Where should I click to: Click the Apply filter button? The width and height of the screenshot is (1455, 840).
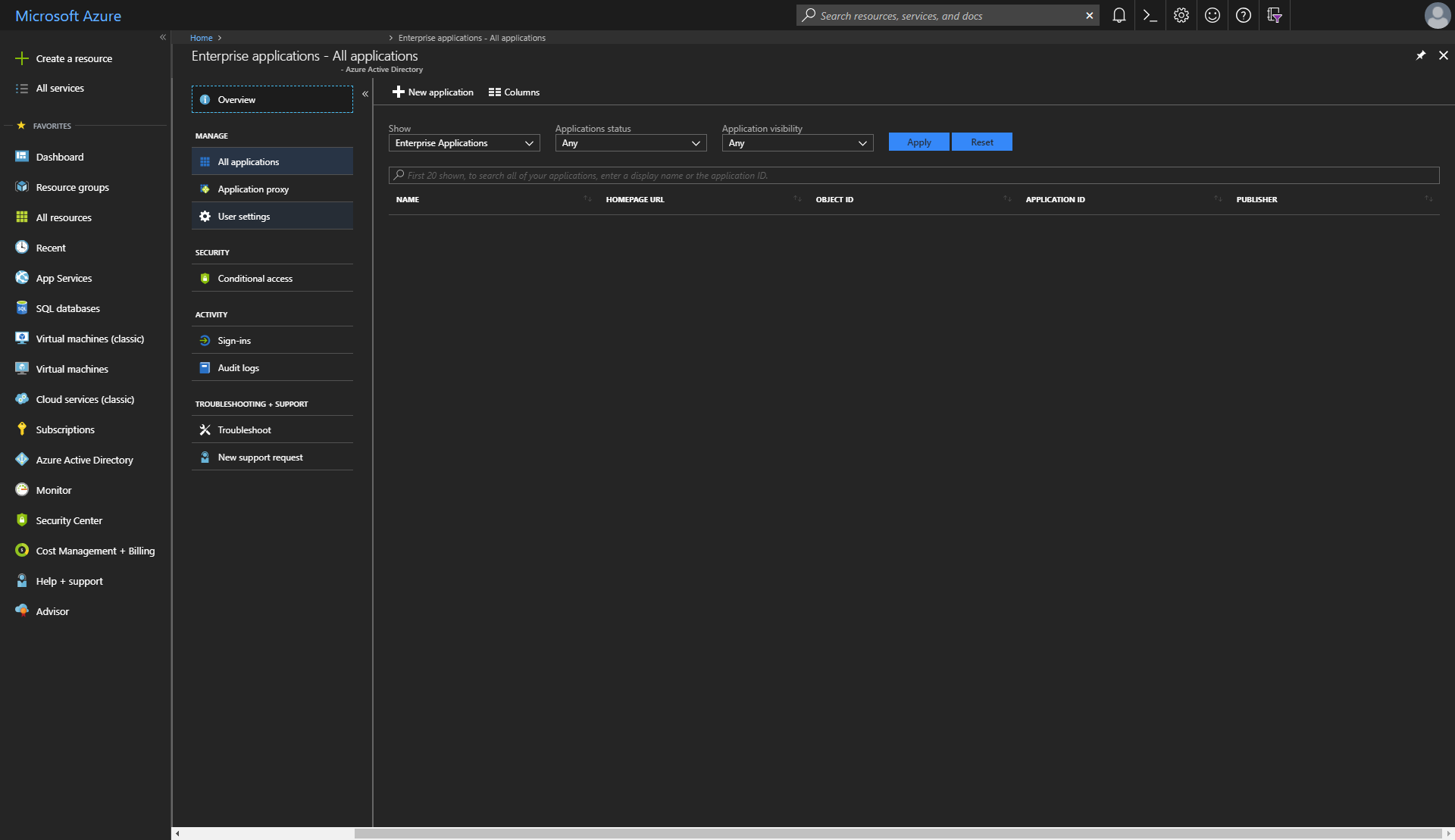[918, 142]
